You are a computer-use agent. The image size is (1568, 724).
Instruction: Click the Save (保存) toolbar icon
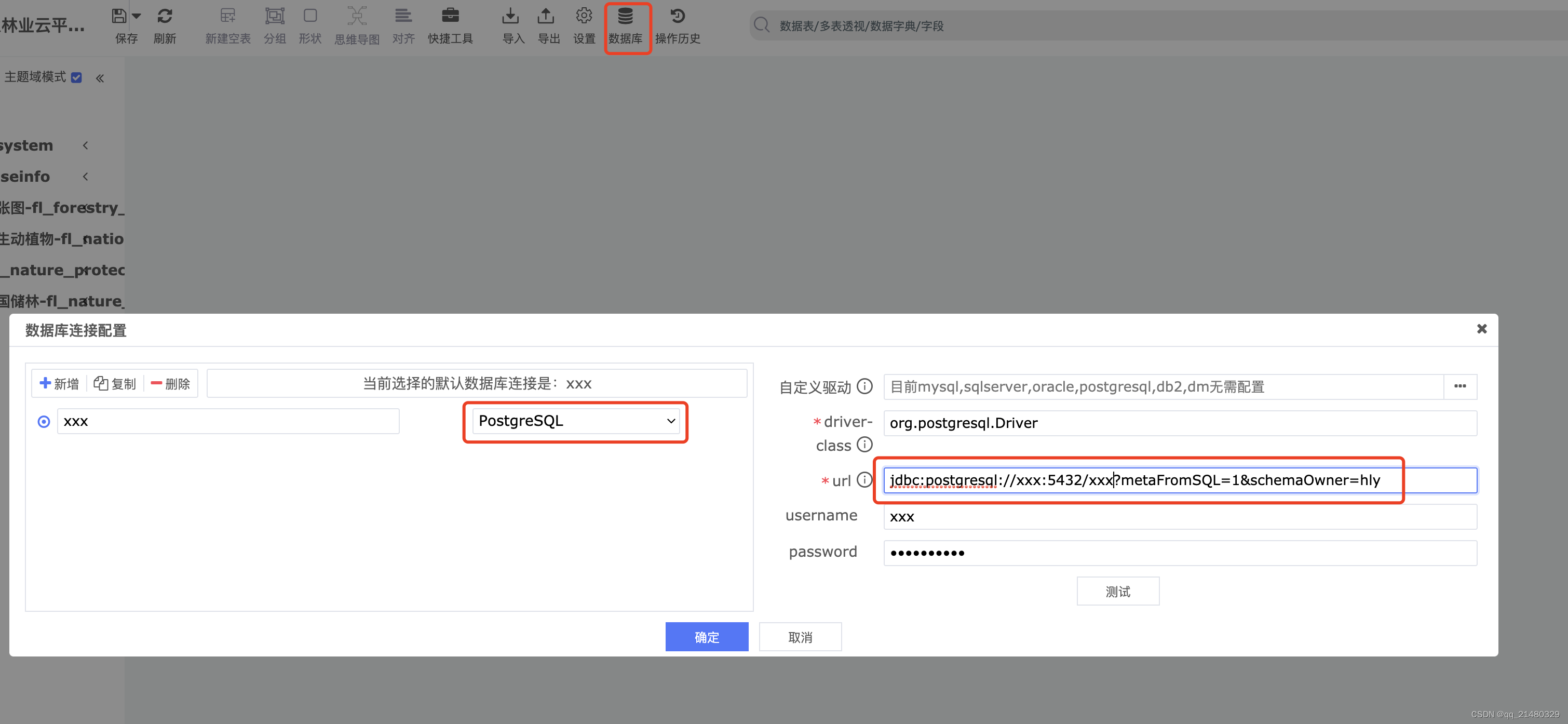coord(119,16)
